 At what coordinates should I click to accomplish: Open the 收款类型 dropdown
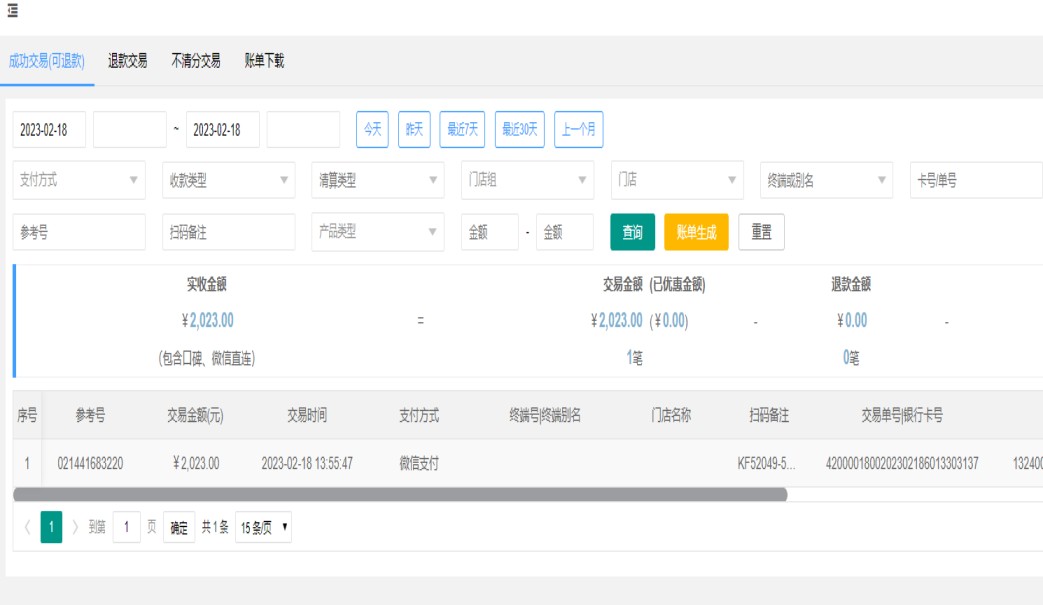(229, 180)
